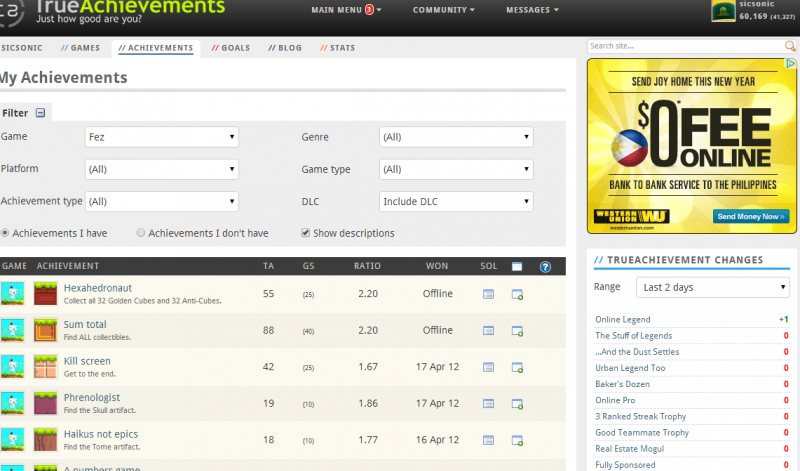Switch to the Goals tab
Image resolution: width=800 pixels, height=471 pixels.
pos(231,48)
